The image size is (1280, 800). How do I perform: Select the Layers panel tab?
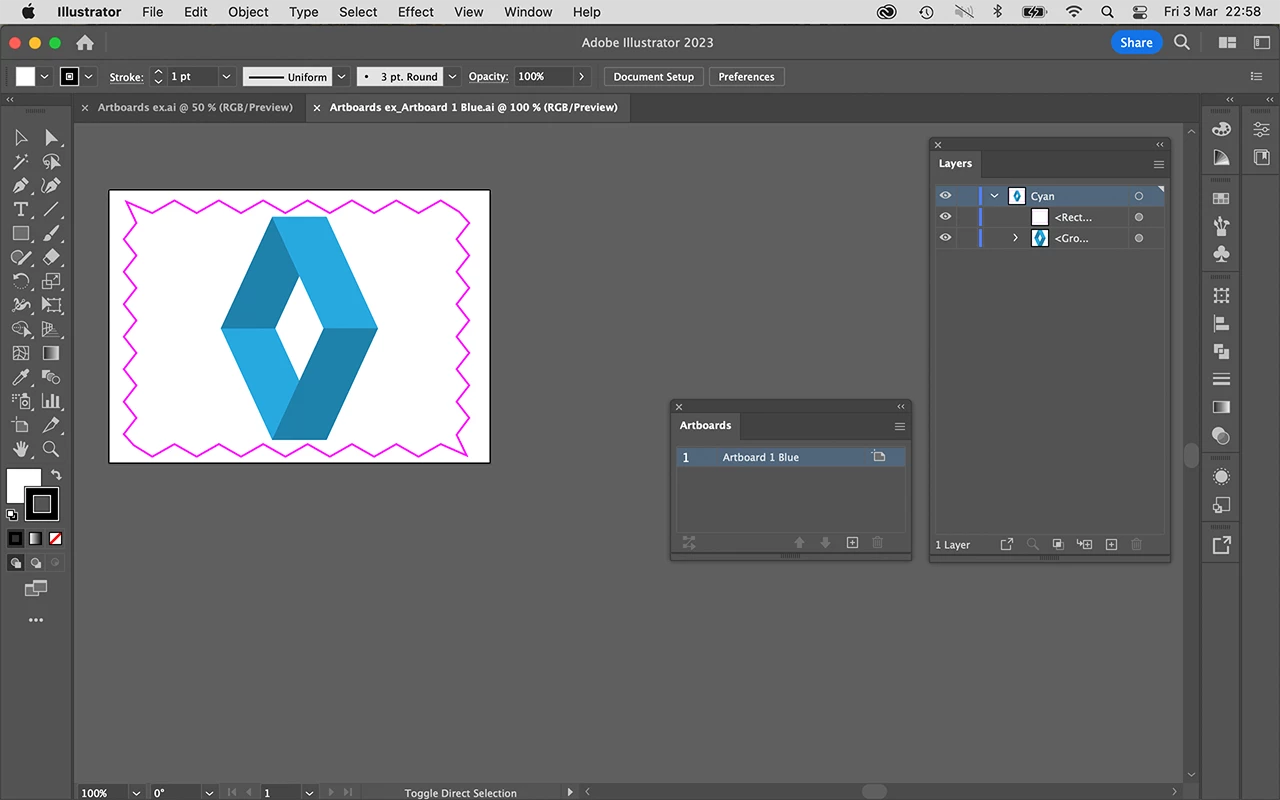(x=955, y=164)
